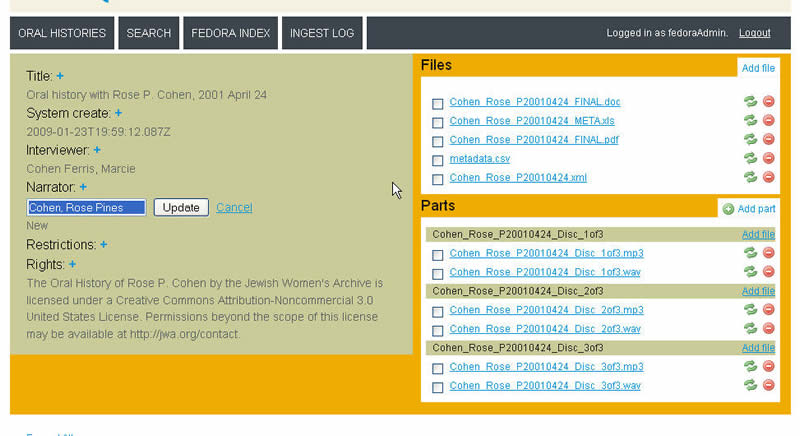The height and width of the screenshot is (436, 800).
Task: Open Cohen_Rose_P20010424_FINAL.pdf file link
Action: pyautogui.click(x=534, y=140)
